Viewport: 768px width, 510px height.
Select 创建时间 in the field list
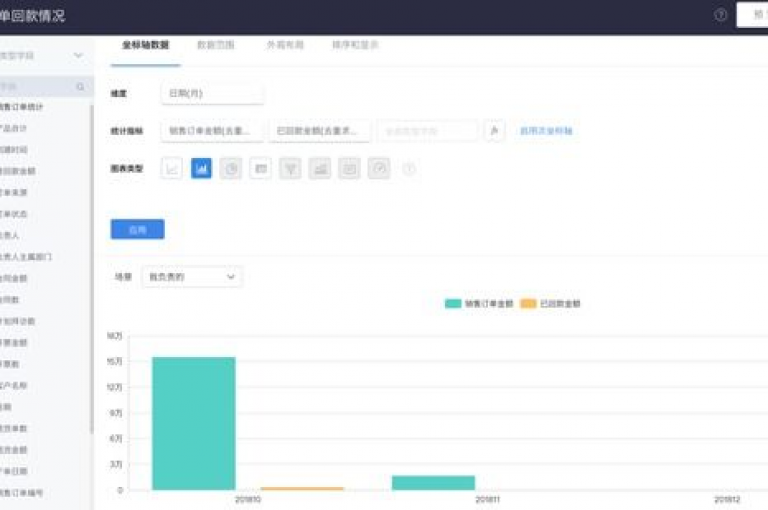point(14,150)
